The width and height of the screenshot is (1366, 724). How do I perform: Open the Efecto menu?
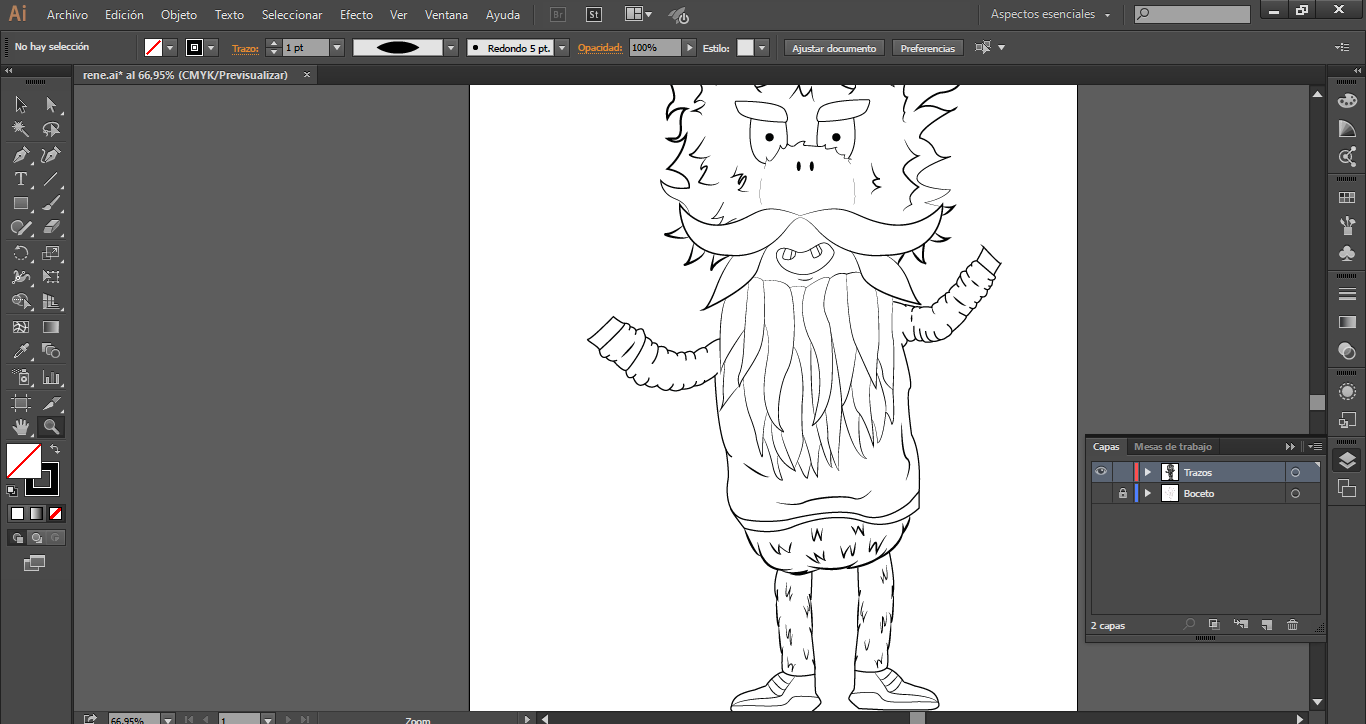point(356,15)
